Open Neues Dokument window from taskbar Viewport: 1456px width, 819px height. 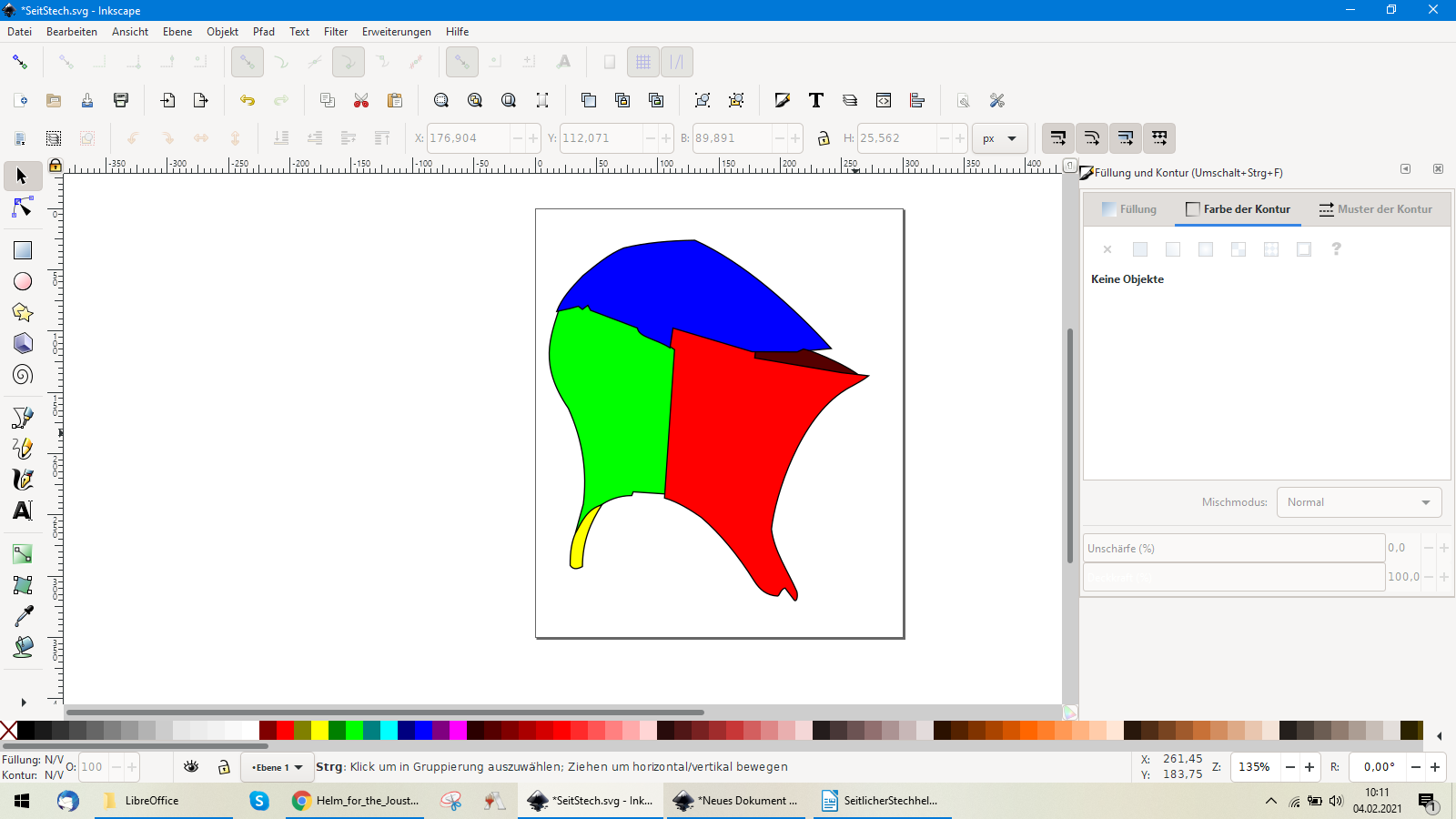(x=735, y=801)
